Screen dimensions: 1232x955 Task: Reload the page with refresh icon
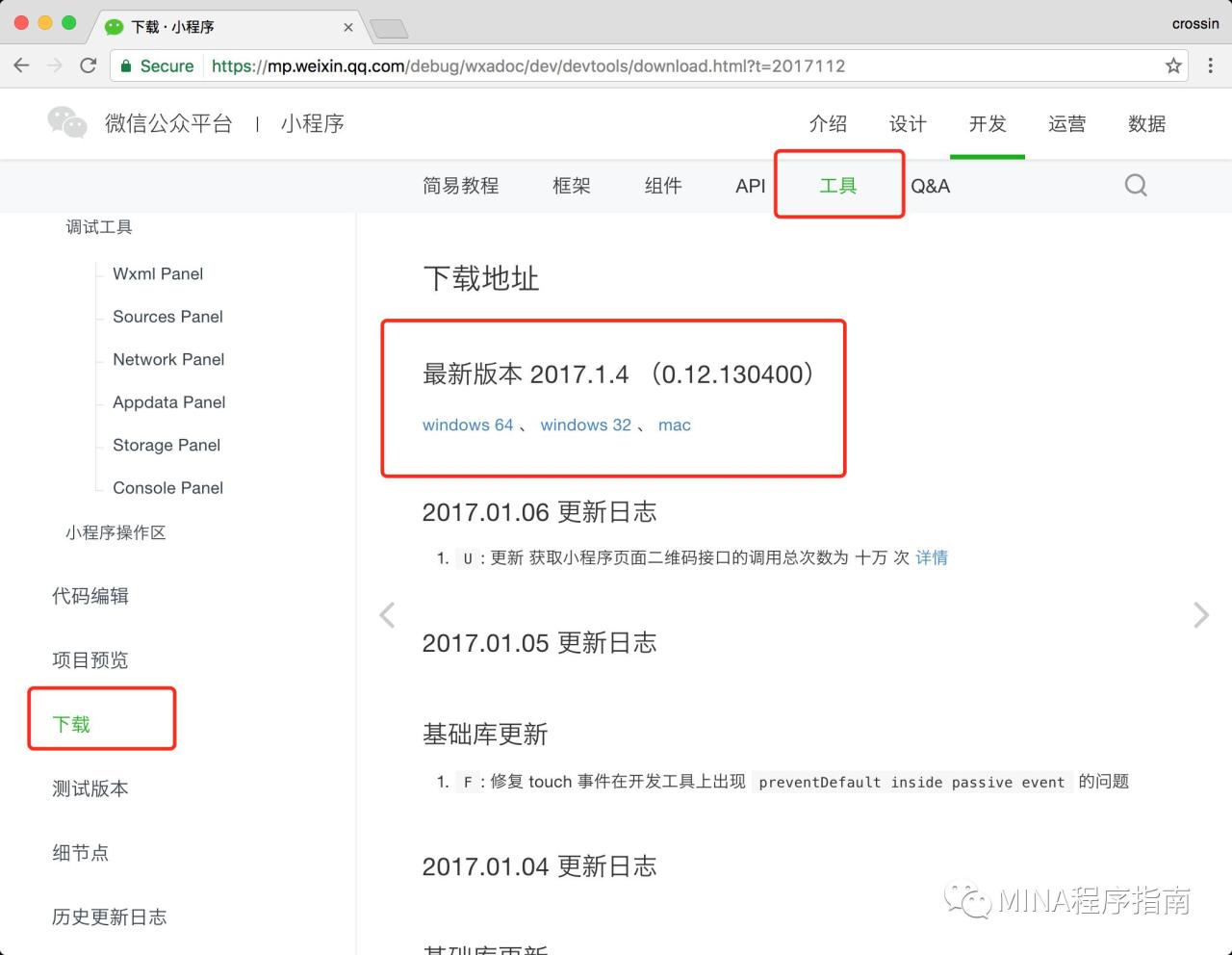click(88, 65)
